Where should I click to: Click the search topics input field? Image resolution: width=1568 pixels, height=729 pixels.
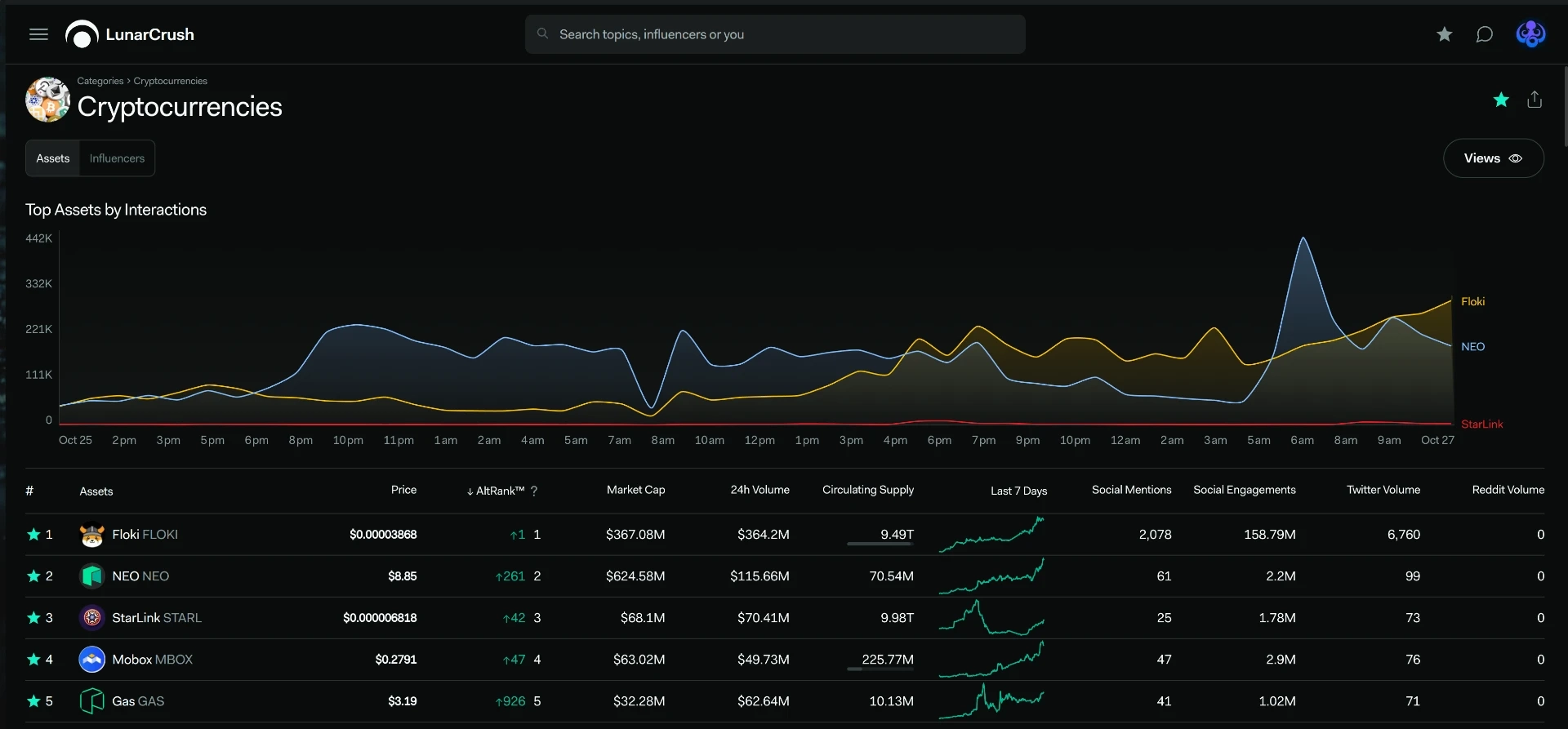[x=775, y=34]
